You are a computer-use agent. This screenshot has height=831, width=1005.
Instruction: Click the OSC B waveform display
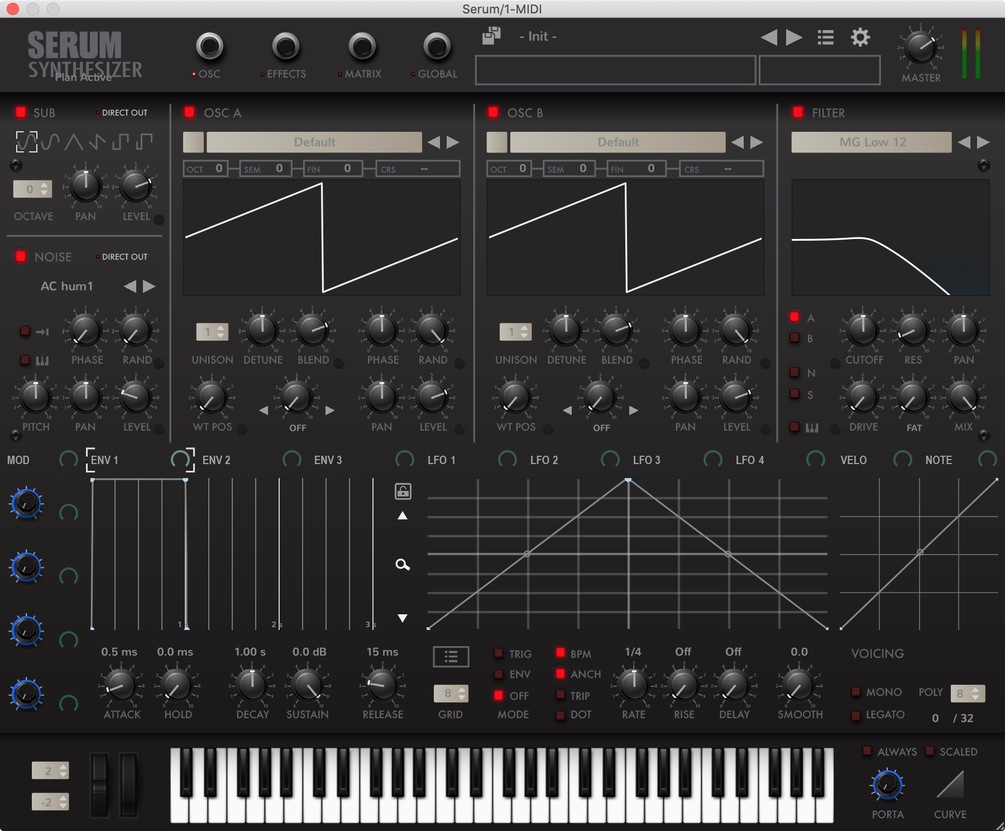click(x=626, y=237)
